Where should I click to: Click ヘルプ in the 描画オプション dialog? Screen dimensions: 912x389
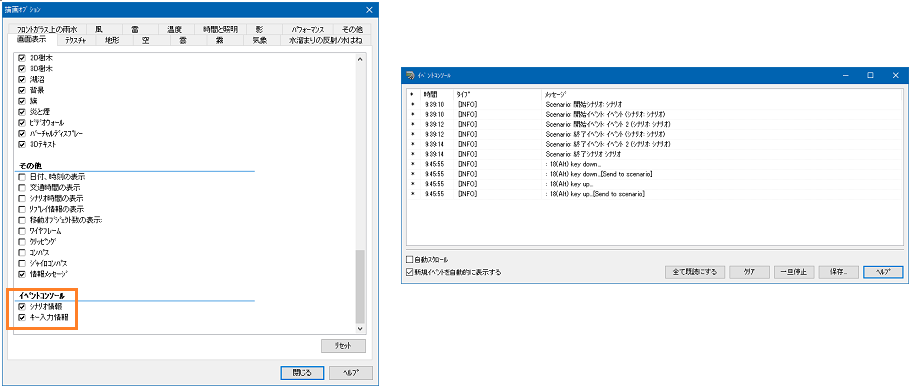pyautogui.click(x=351, y=373)
